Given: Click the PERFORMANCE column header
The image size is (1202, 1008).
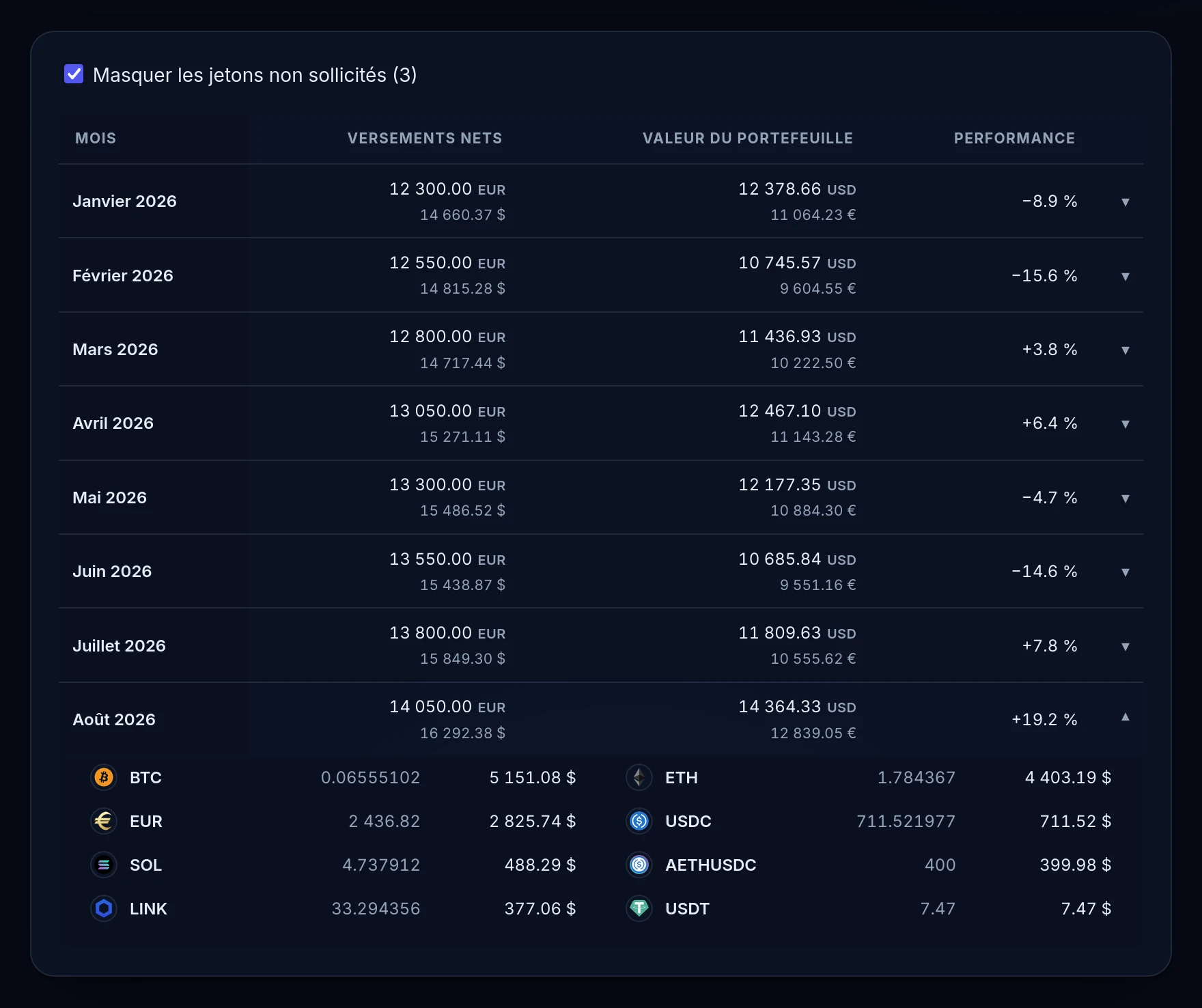Looking at the screenshot, I should point(1014,138).
